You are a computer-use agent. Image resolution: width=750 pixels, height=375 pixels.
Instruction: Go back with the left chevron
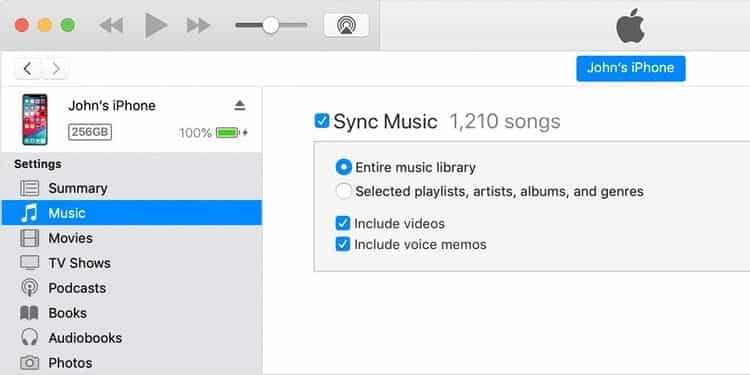pyautogui.click(x=28, y=69)
